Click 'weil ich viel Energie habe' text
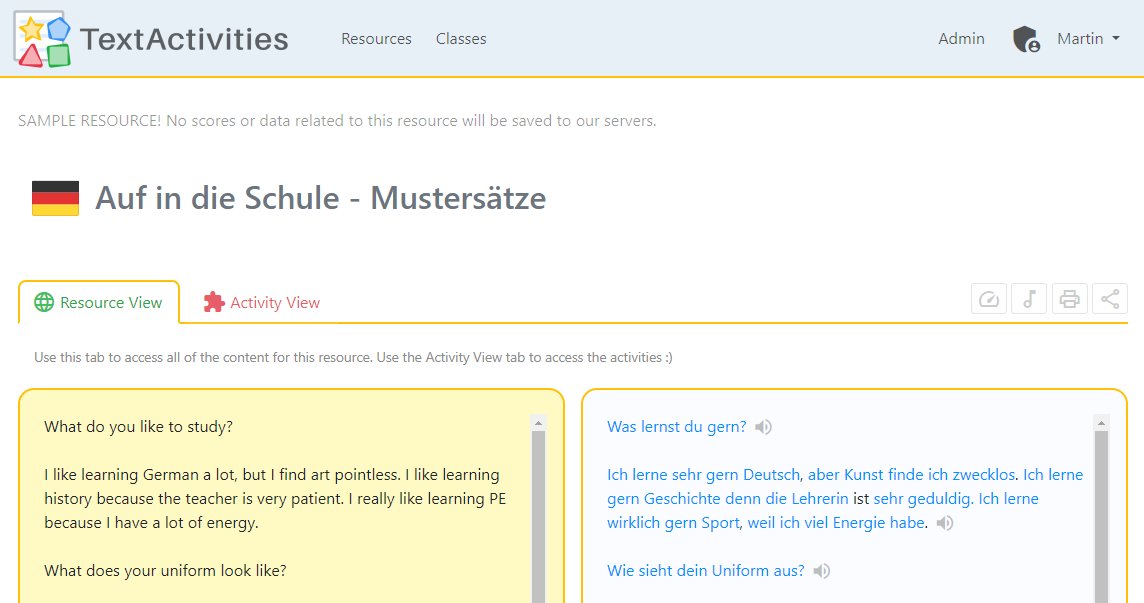 click(837, 523)
